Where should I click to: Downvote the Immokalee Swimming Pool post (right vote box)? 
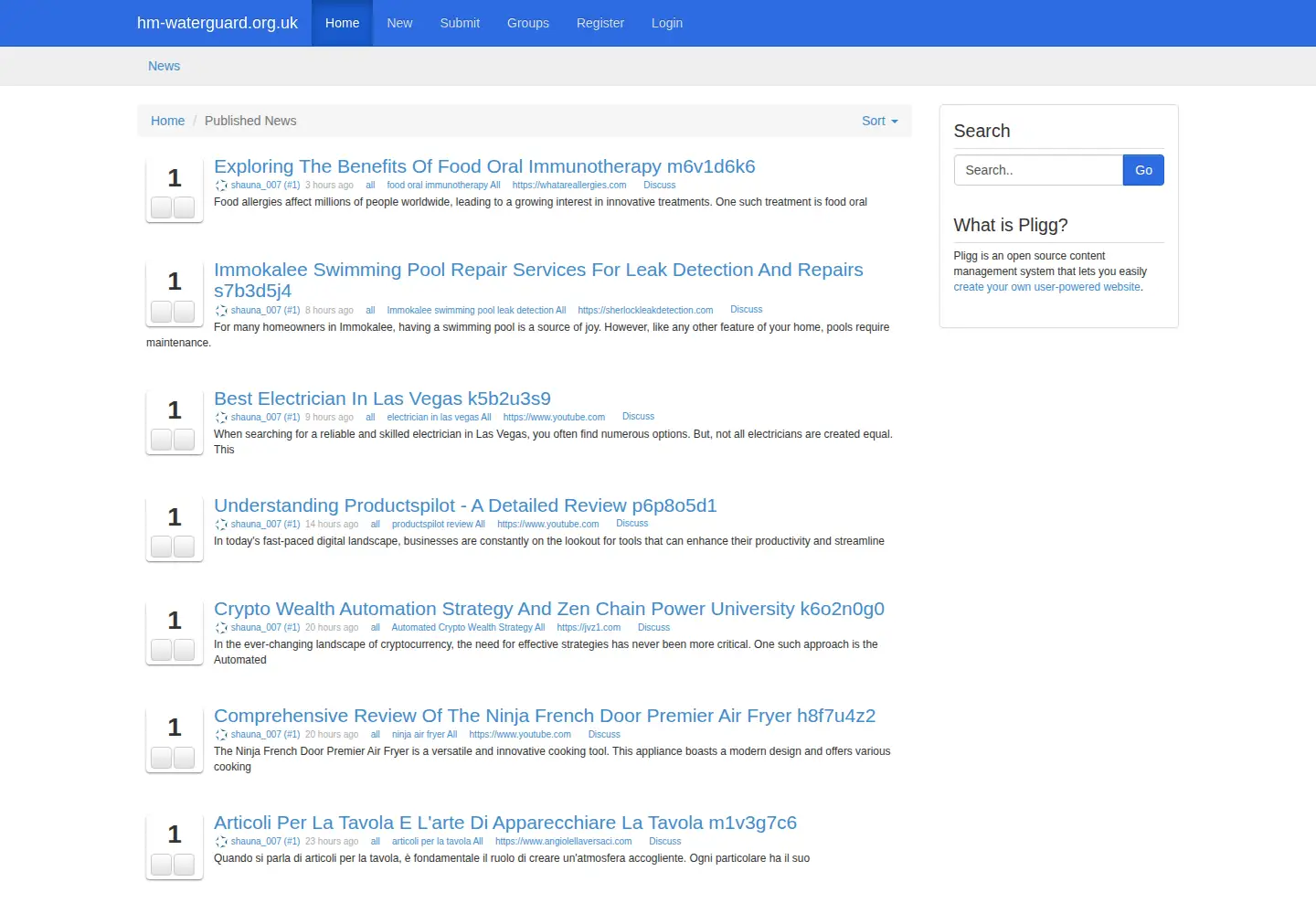[184, 312]
